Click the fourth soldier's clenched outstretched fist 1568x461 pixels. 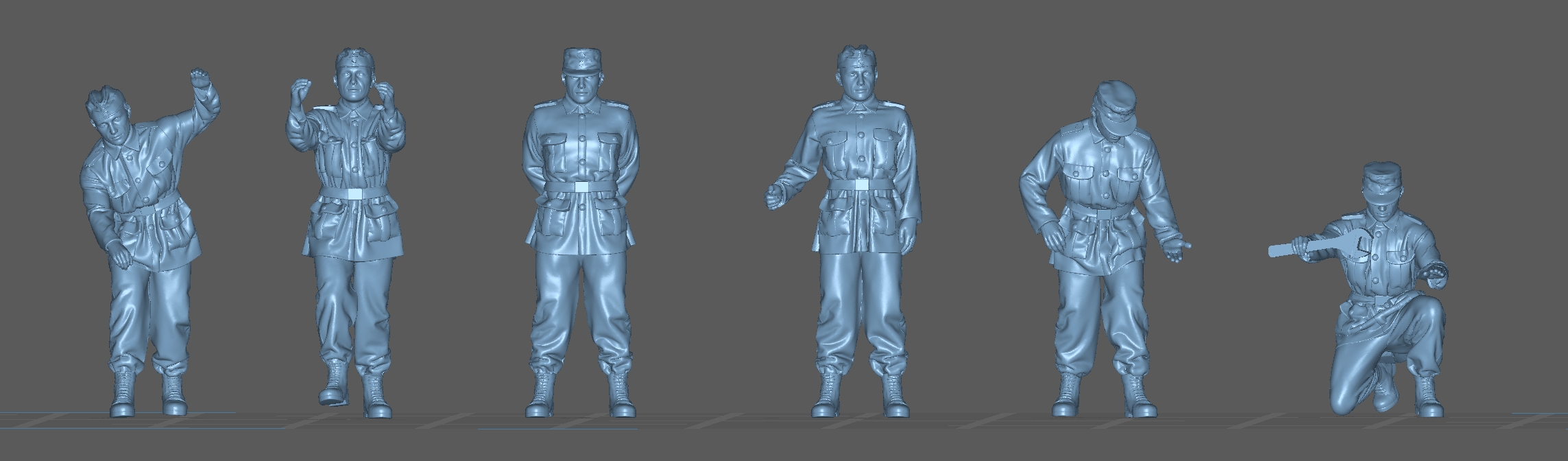[777, 194]
